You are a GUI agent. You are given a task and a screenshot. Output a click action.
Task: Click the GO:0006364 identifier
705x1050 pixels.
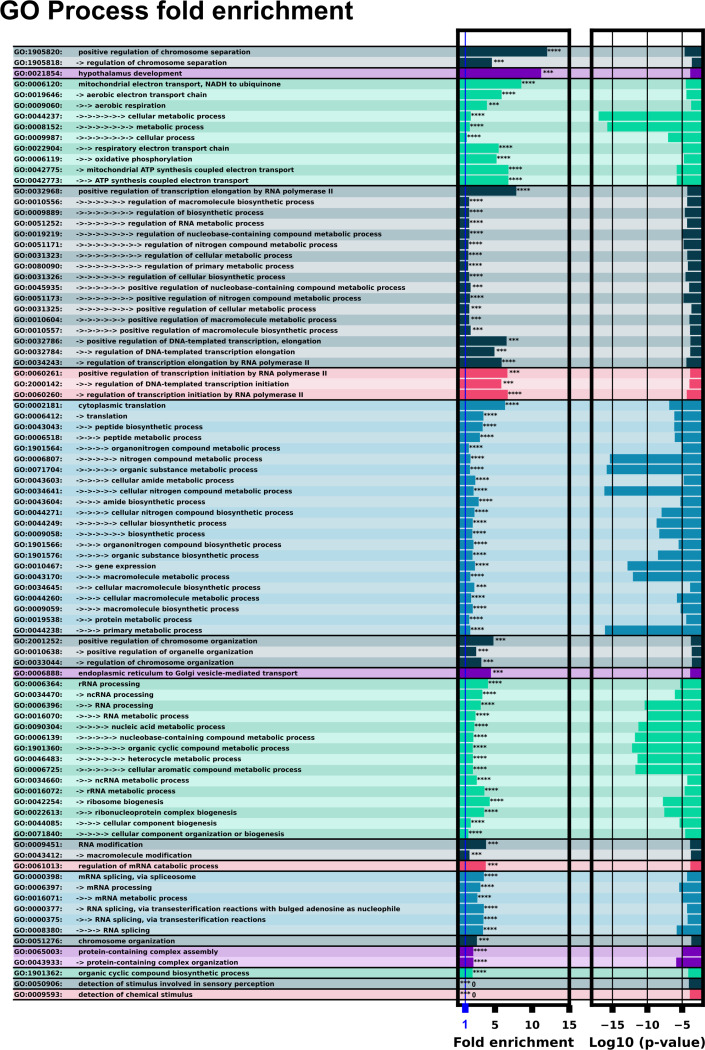[38, 684]
